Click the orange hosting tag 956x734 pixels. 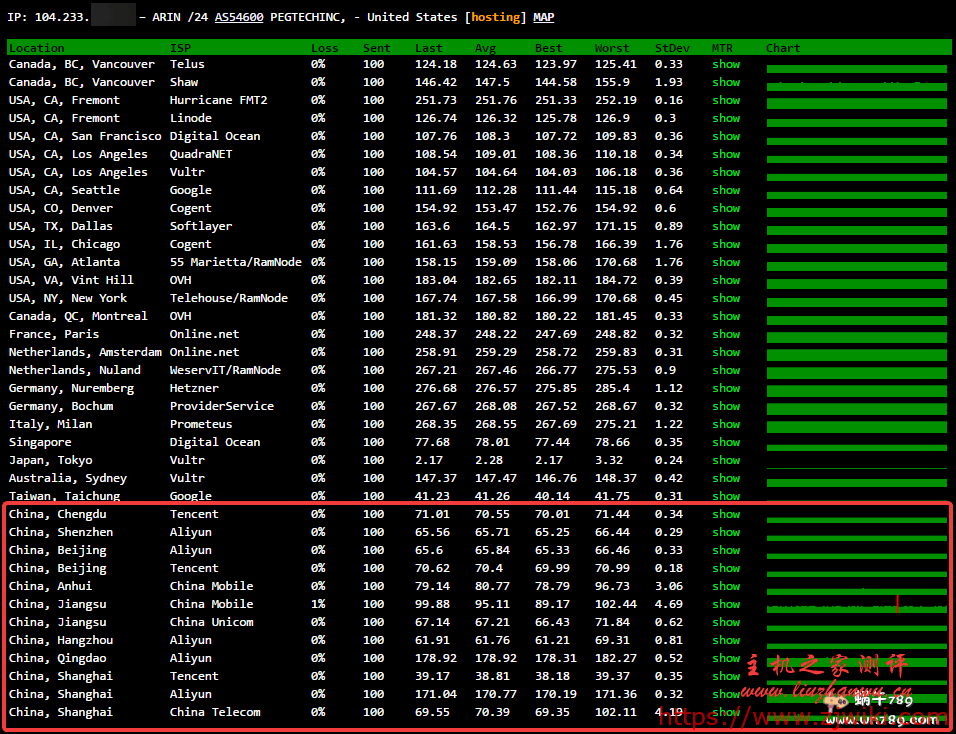point(495,17)
